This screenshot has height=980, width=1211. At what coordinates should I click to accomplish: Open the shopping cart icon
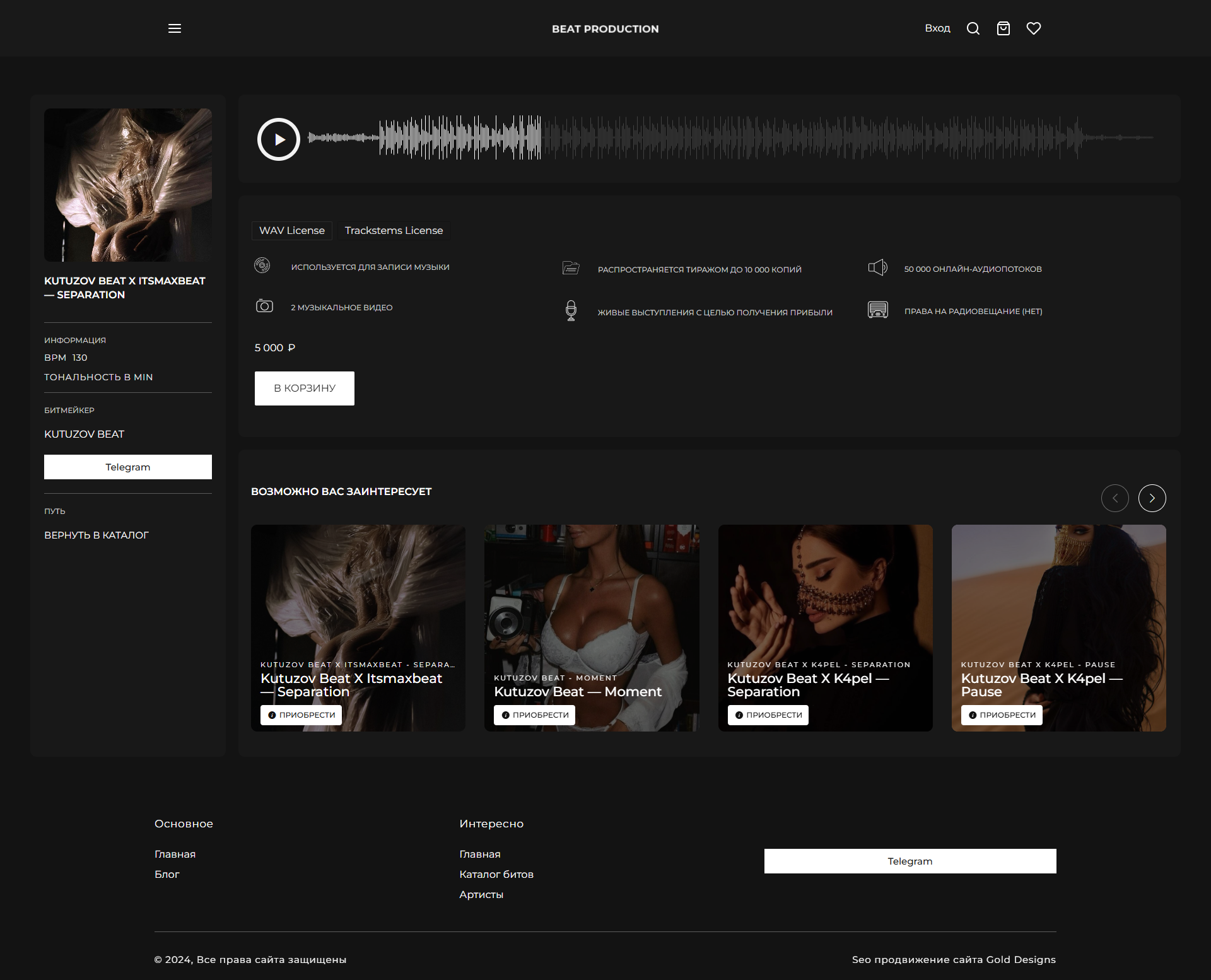point(1003,28)
